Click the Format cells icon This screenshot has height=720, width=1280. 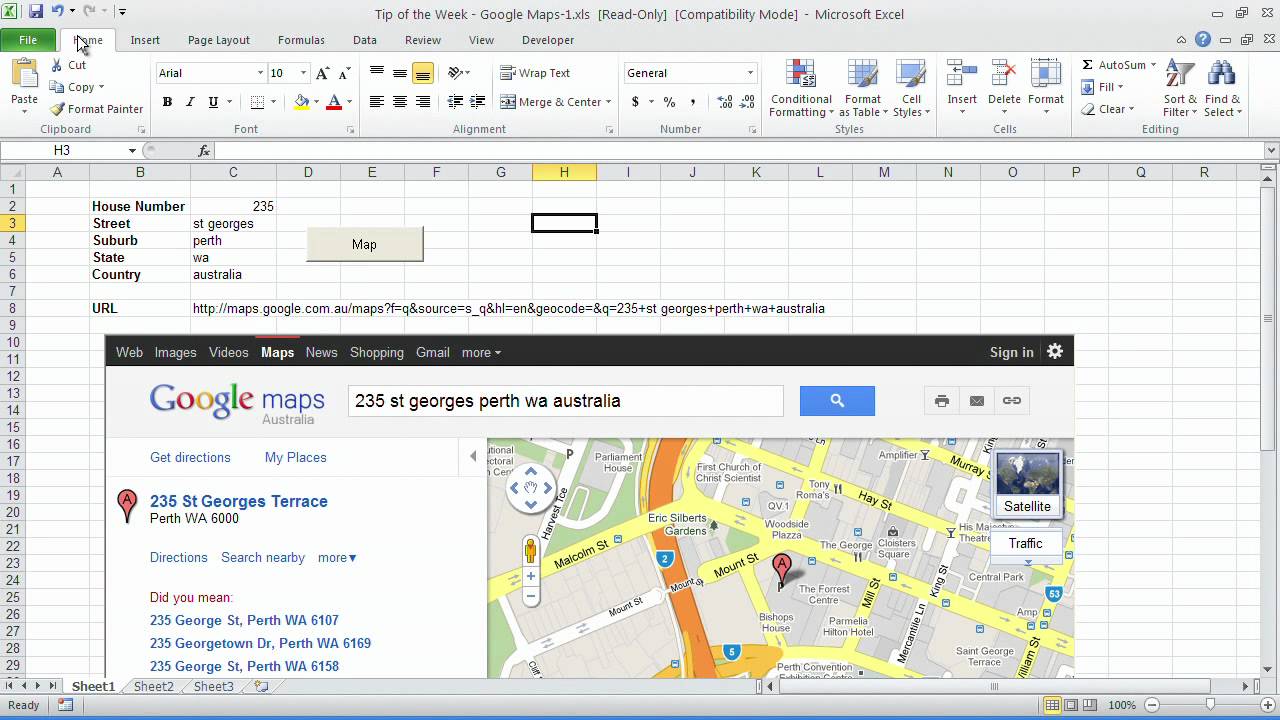(1045, 75)
